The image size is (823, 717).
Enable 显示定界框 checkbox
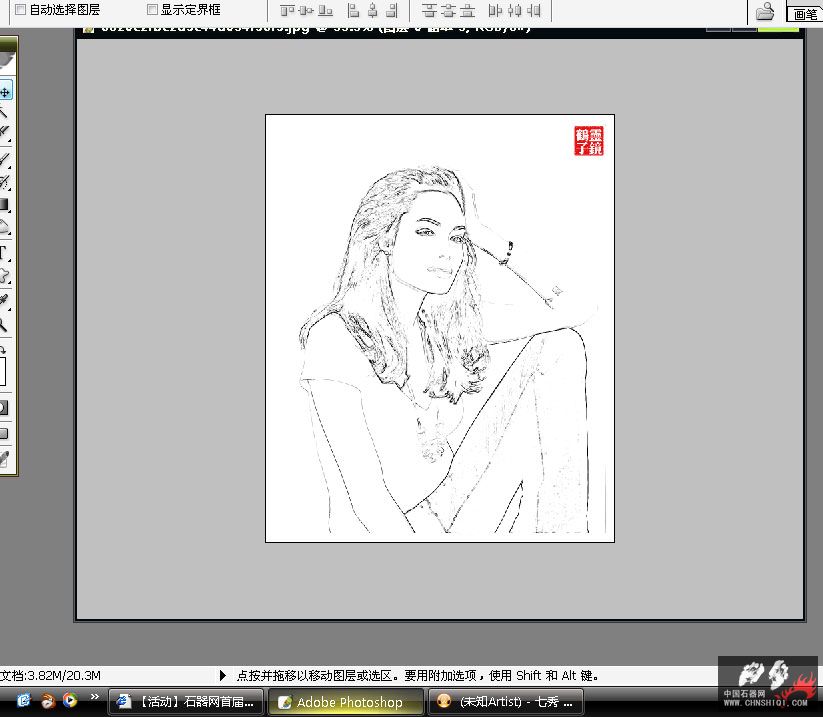point(152,9)
